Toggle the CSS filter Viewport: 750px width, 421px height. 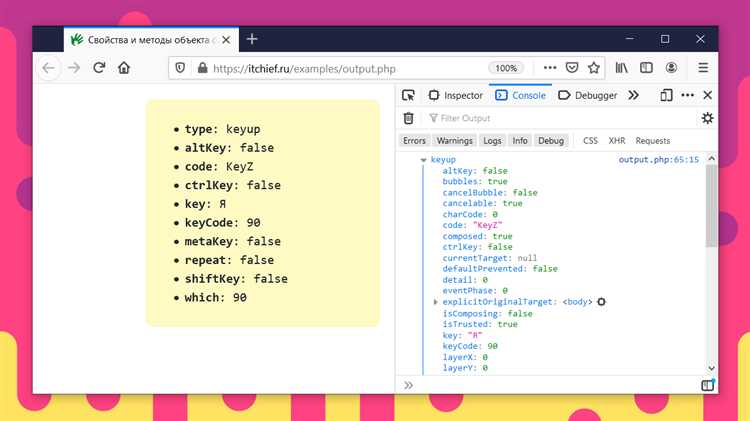590,141
